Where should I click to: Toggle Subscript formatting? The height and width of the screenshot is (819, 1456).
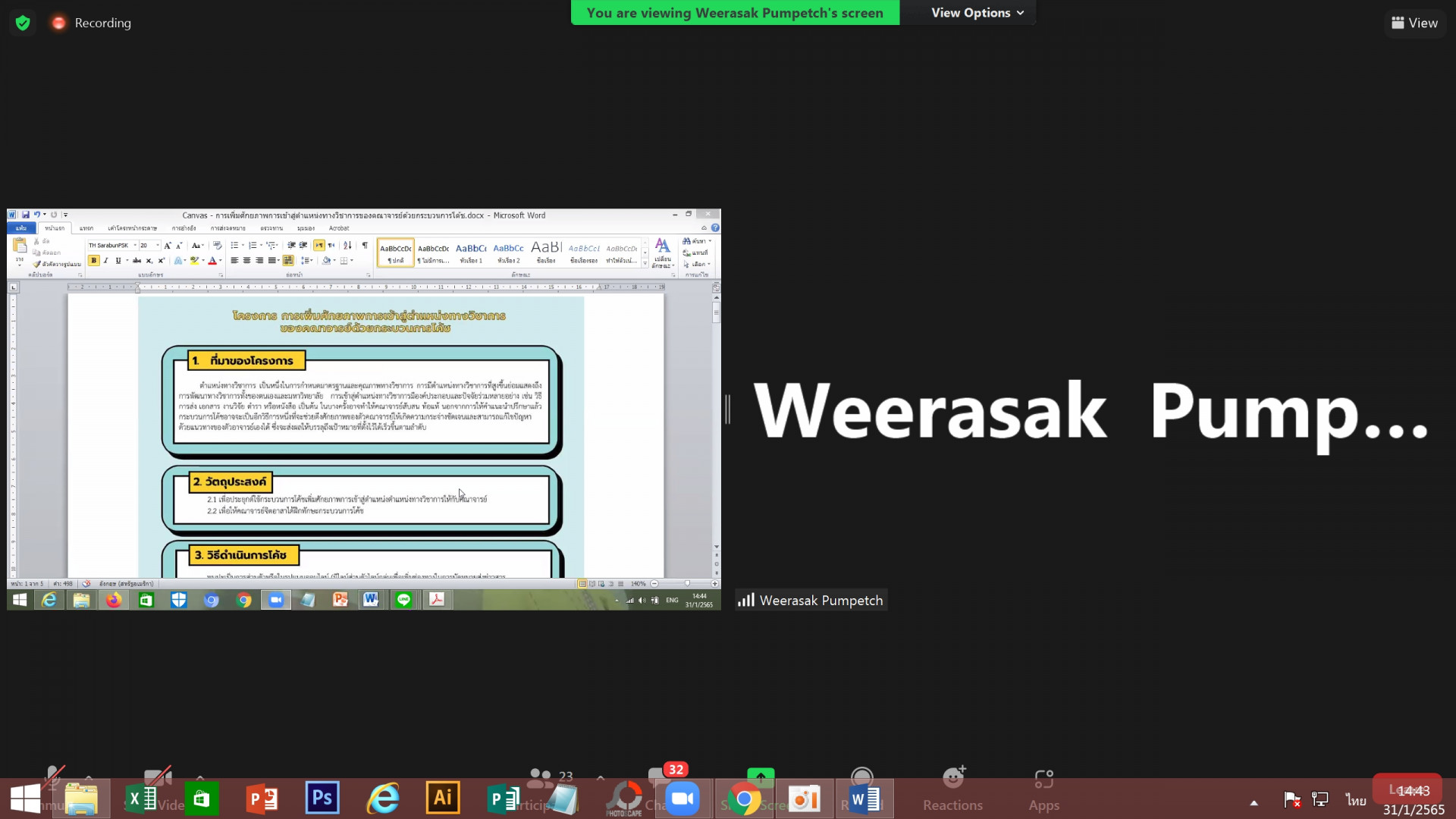149,260
